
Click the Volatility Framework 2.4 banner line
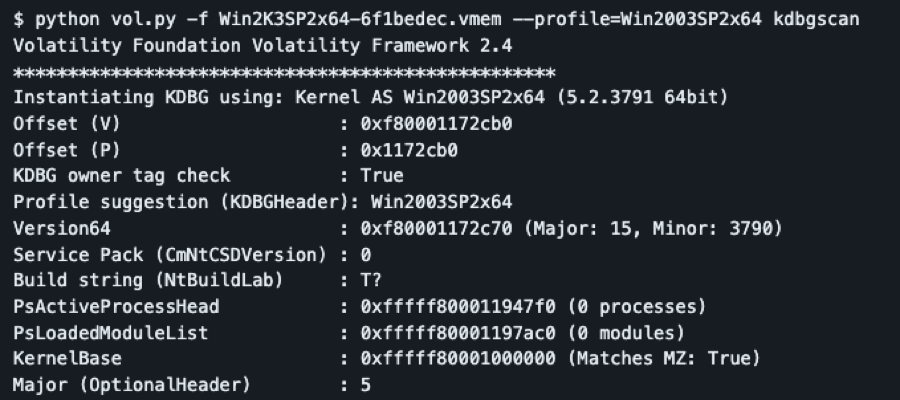coord(263,46)
